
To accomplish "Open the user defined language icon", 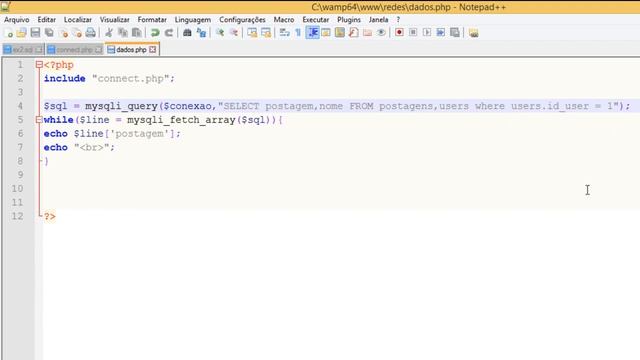I will coord(326,33).
